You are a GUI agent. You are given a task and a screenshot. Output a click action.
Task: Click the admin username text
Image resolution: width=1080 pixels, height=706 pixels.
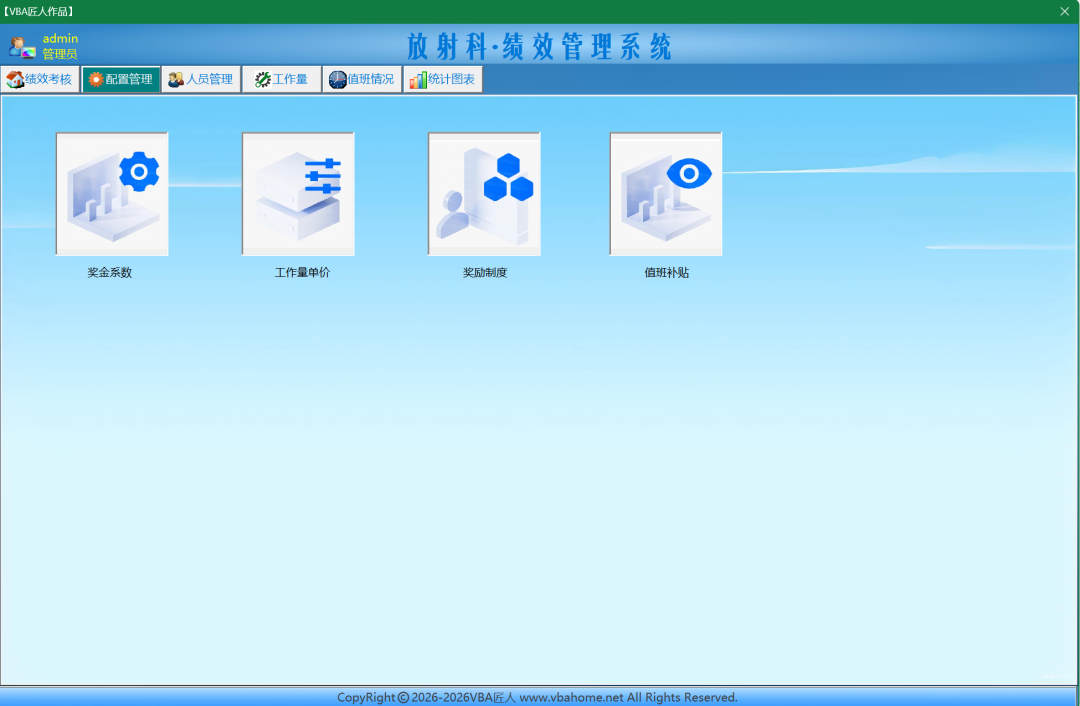click(x=60, y=39)
